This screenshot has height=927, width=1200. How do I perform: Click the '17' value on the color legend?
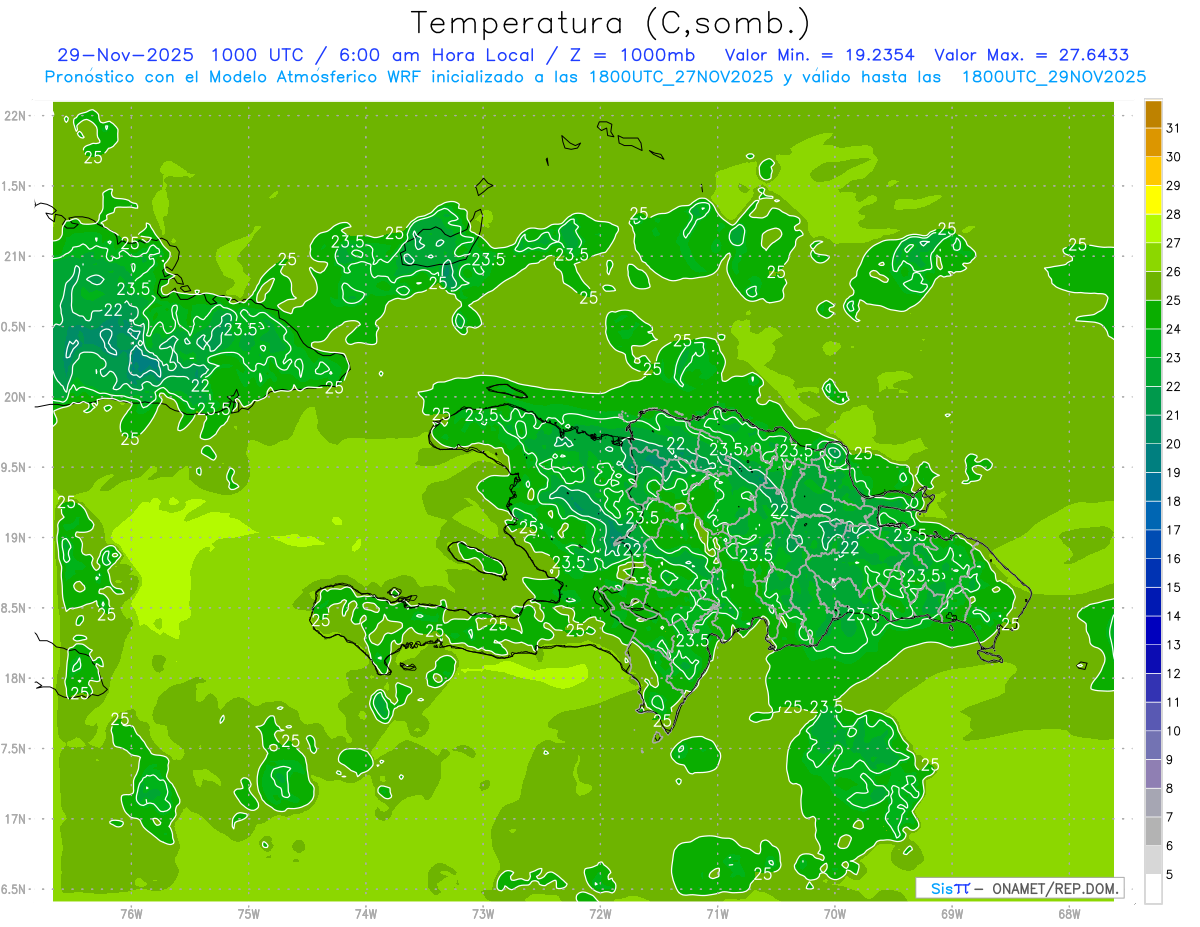[1173, 530]
